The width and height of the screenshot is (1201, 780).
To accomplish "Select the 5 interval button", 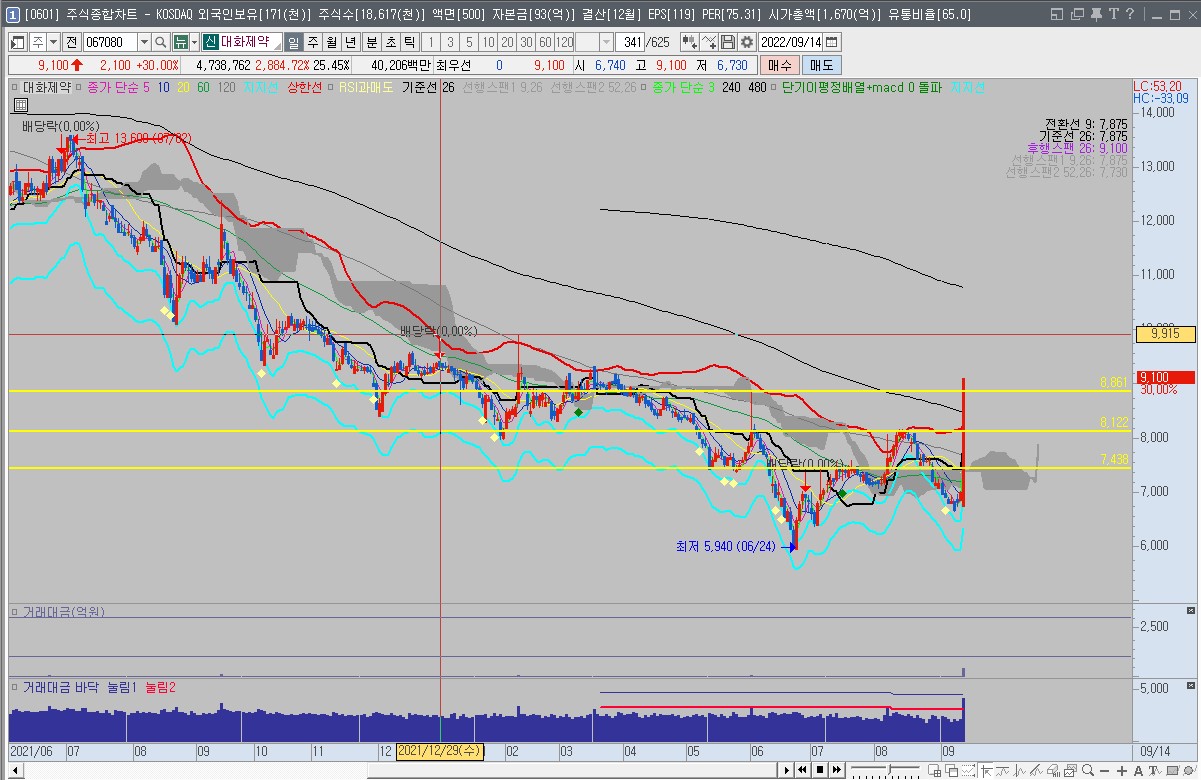I will tap(469, 42).
